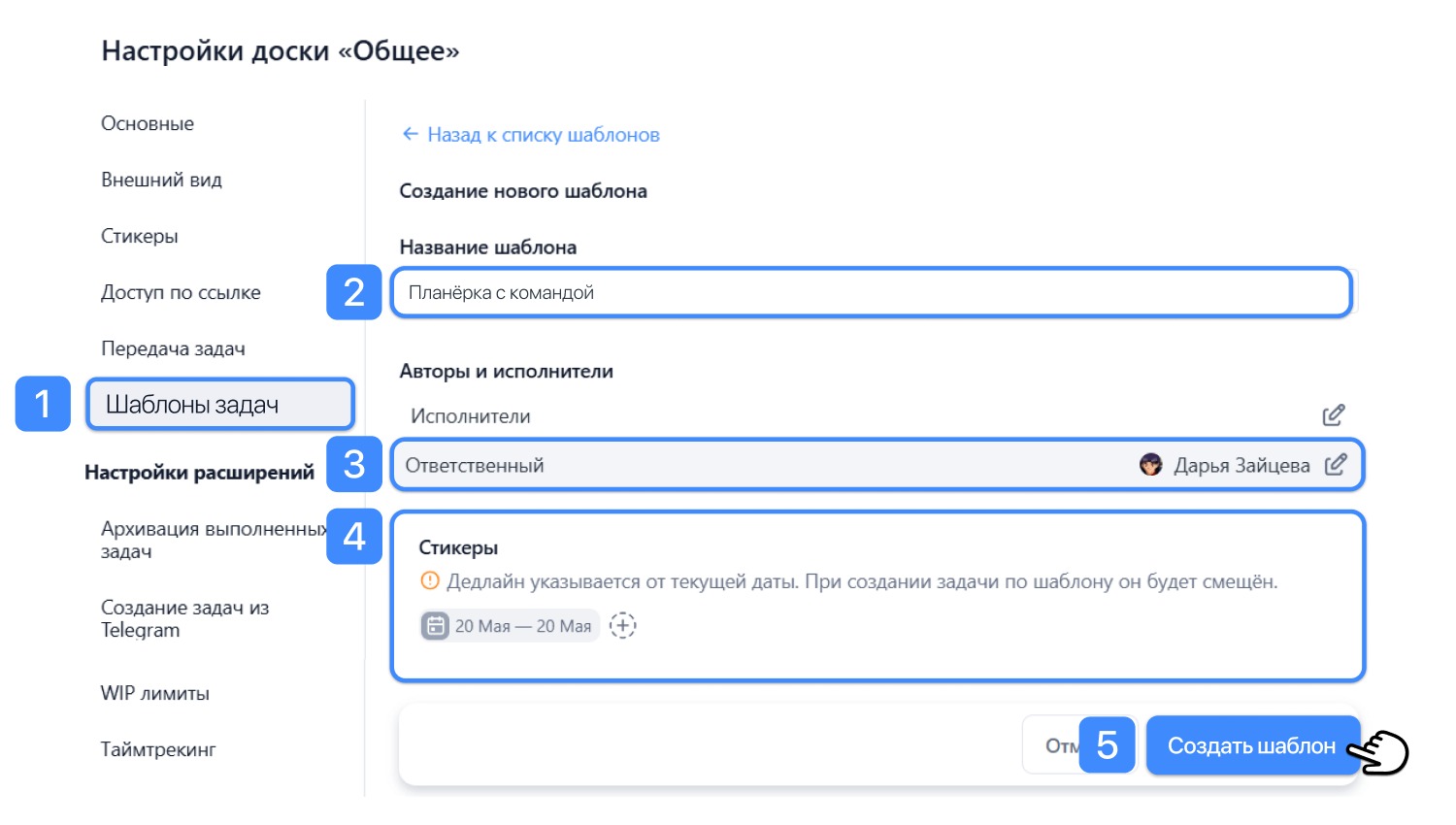Image resolution: width=1456 pixels, height=825 pixels.
Task: Click the dashed plus icon to add sticker
Action: point(623,626)
